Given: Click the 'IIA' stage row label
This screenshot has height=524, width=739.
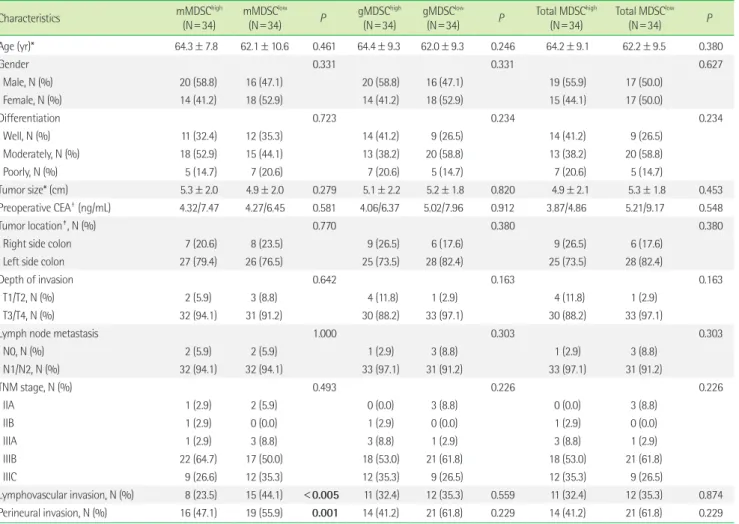Looking at the screenshot, I should [x=8, y=405].
